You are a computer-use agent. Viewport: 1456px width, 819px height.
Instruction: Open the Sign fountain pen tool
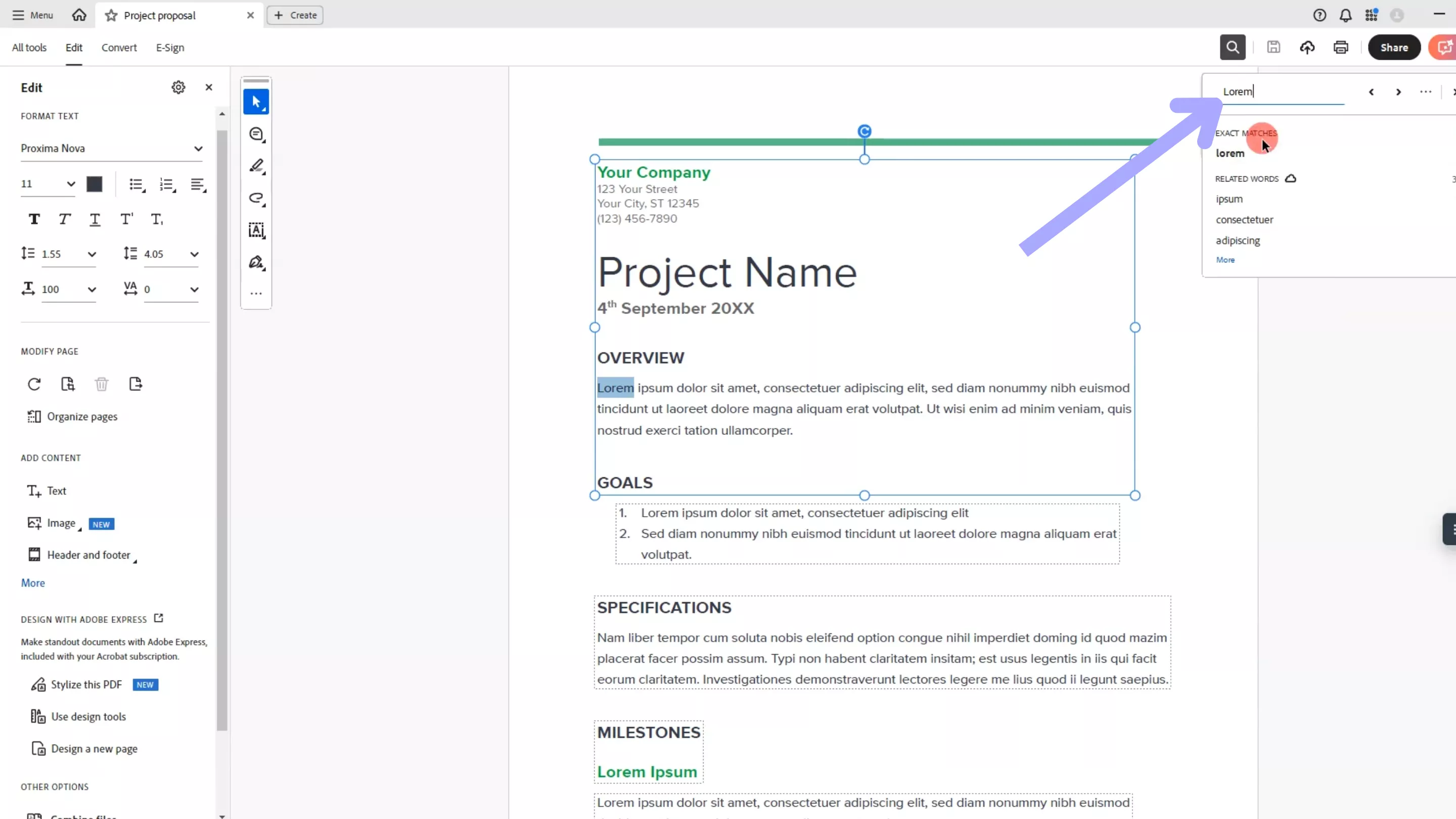256,262
